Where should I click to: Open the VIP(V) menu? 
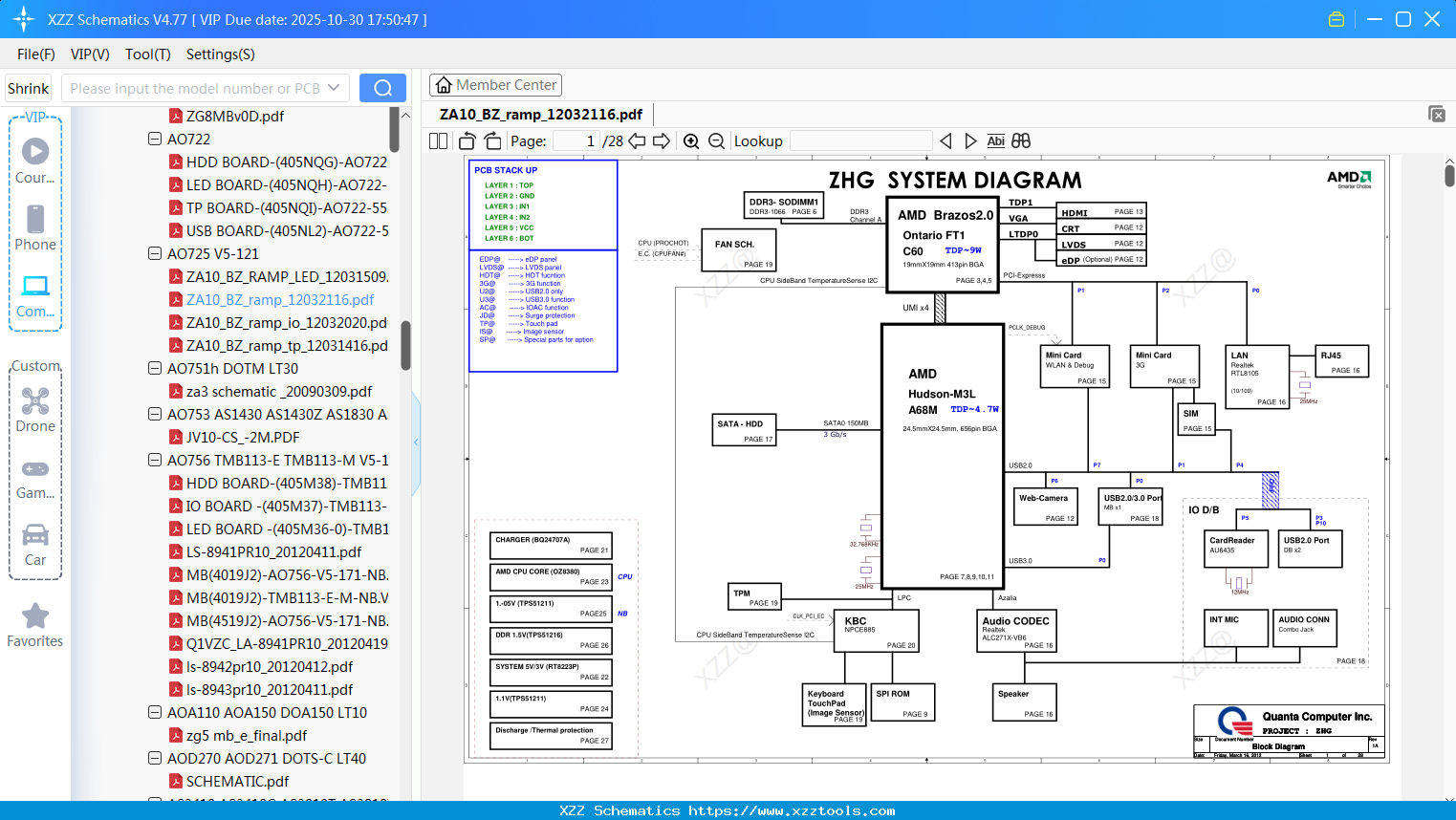coord(90,54)
